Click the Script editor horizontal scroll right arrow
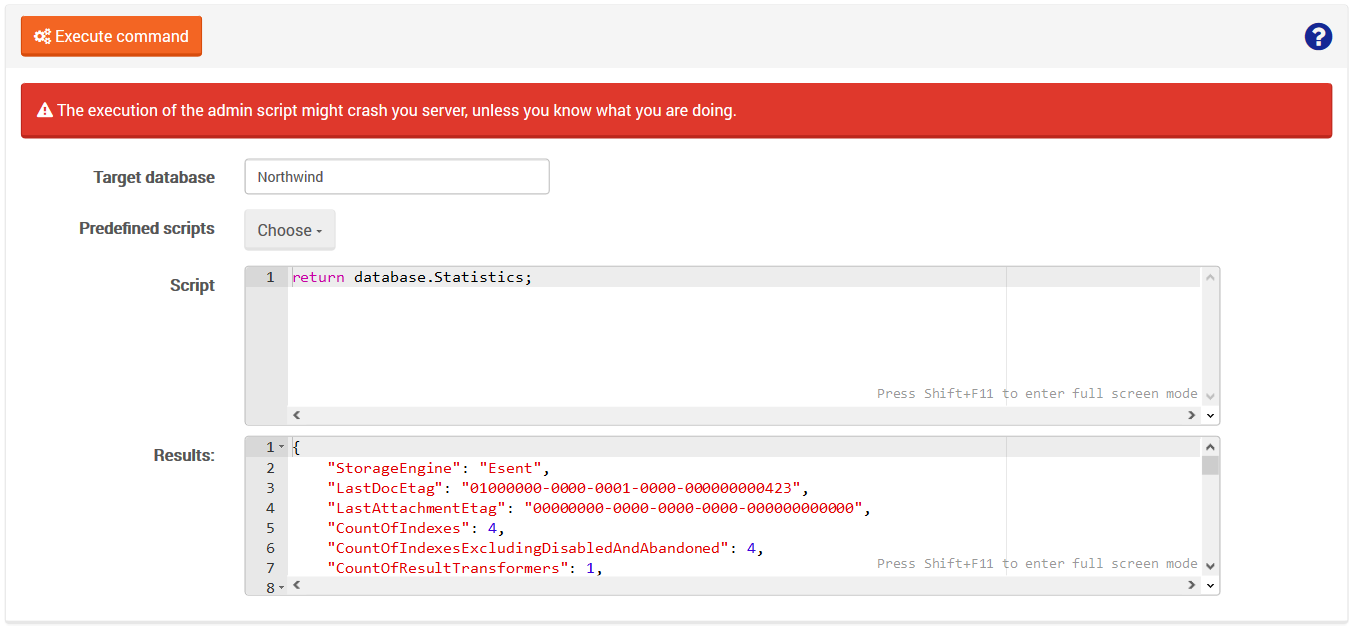Image resolution: width=1355 pixels, height=626 pixels. click(1192, 415)
